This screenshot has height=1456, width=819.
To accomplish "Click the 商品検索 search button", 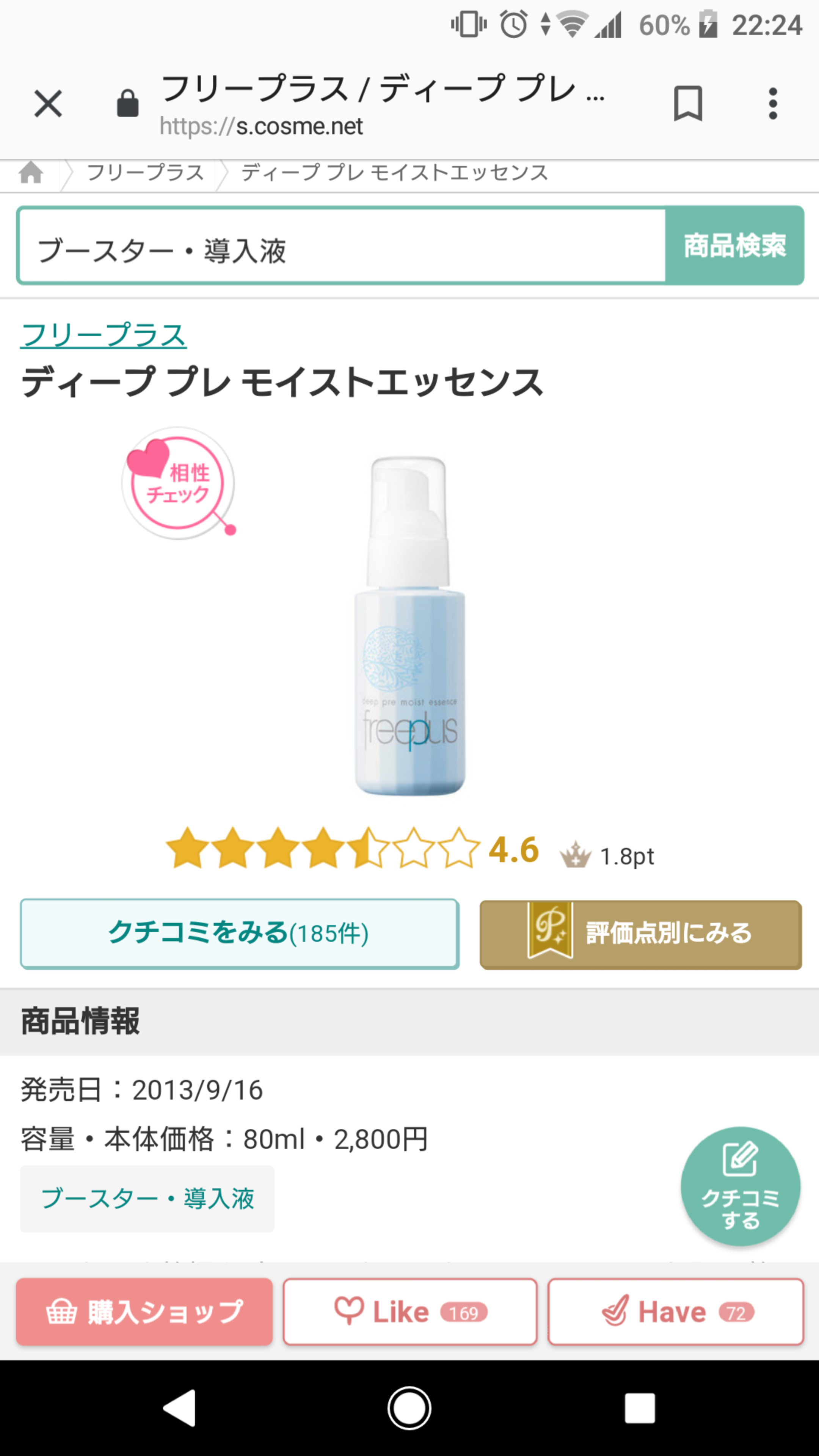I will [734, 245].
